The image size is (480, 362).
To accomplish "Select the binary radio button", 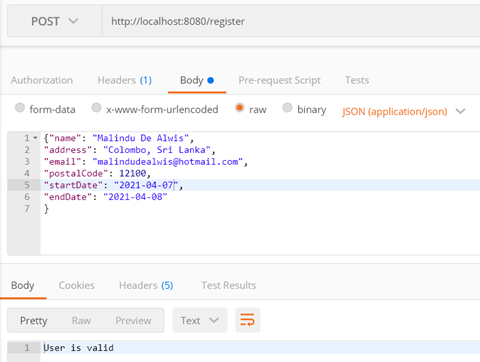I will [287, 108].
